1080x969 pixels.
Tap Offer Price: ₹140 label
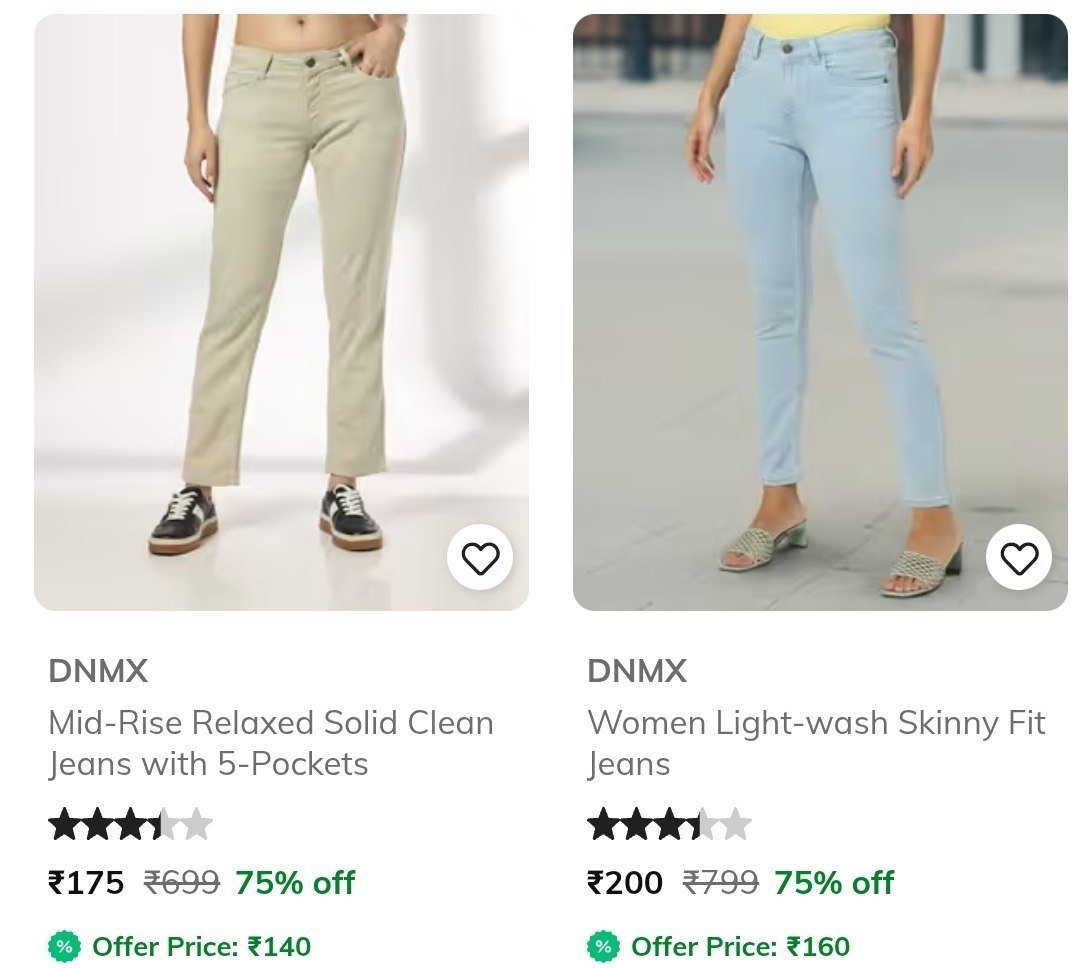[202, 946]
